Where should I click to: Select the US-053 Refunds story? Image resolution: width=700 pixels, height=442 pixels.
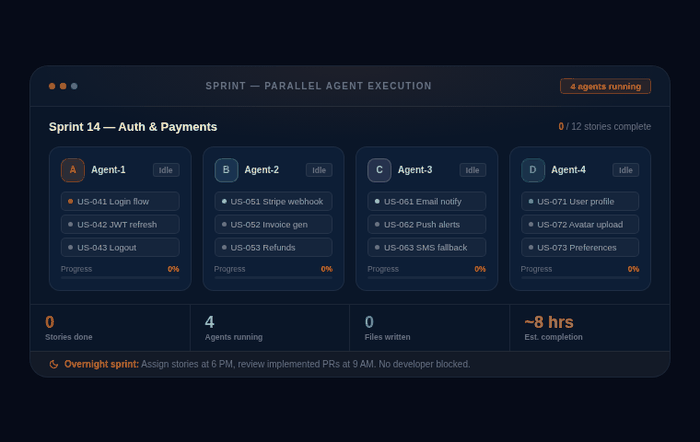tap(273, 247)
